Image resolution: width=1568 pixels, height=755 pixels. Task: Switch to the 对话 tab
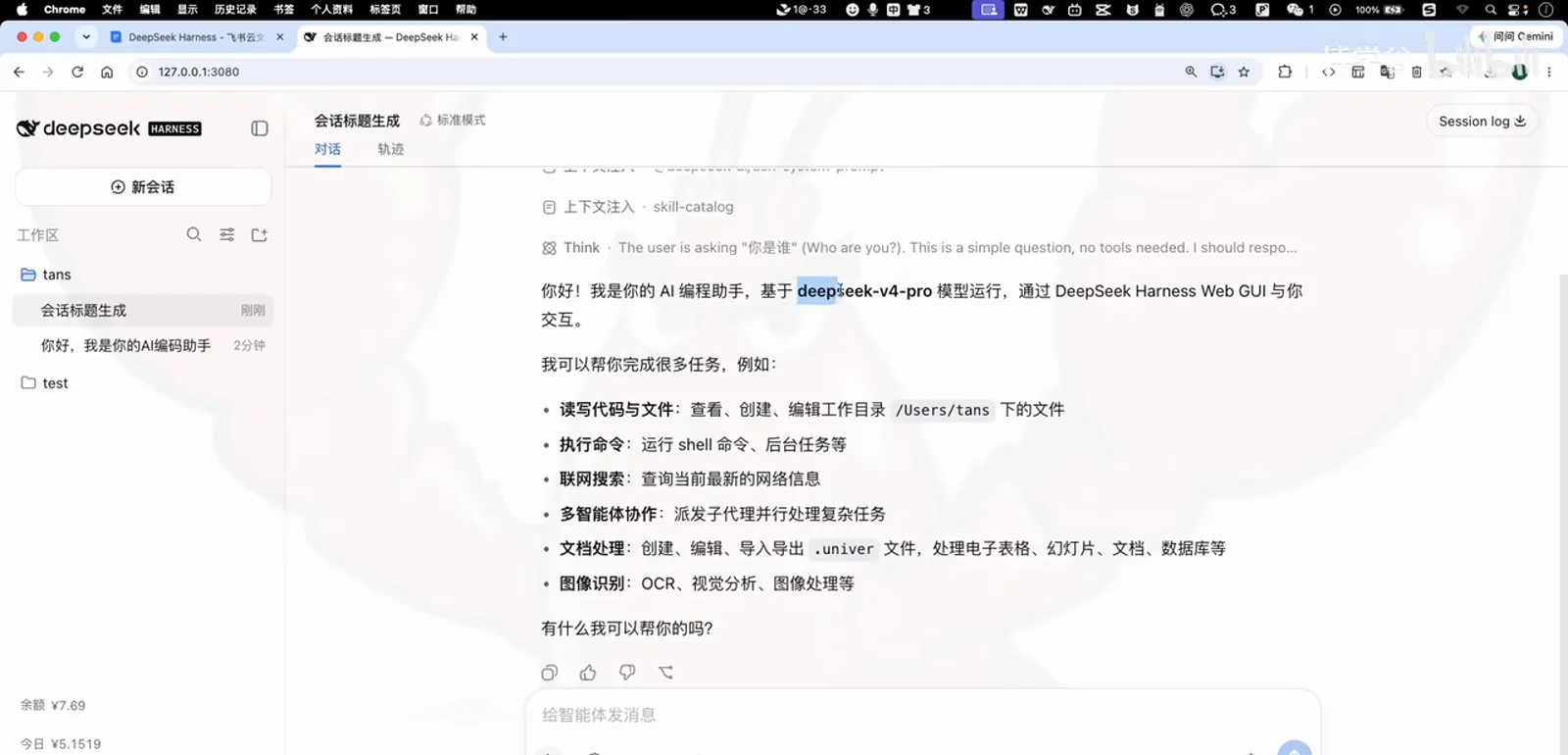(x=327, y=149)
